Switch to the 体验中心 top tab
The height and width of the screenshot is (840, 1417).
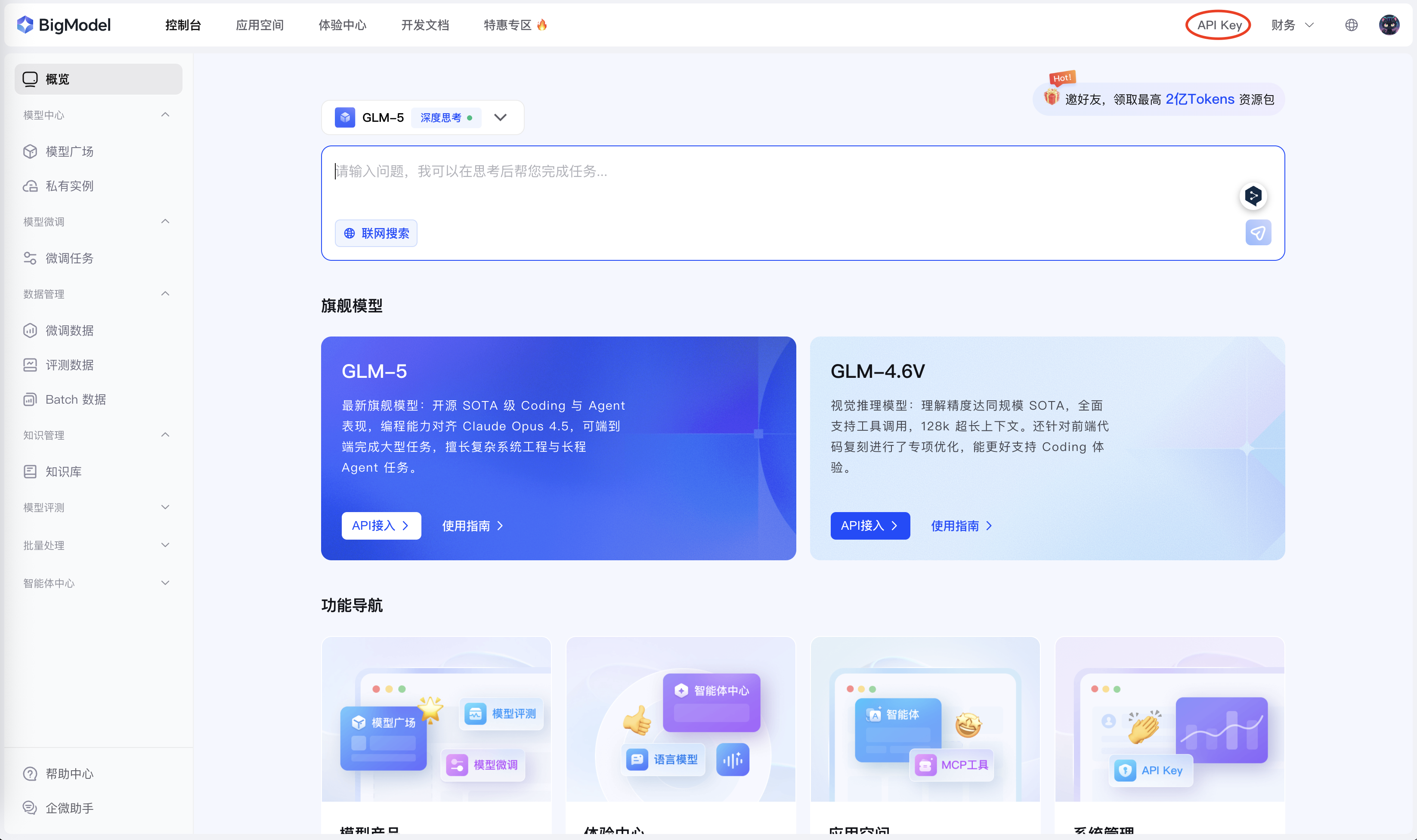click(x=342, y=25)
